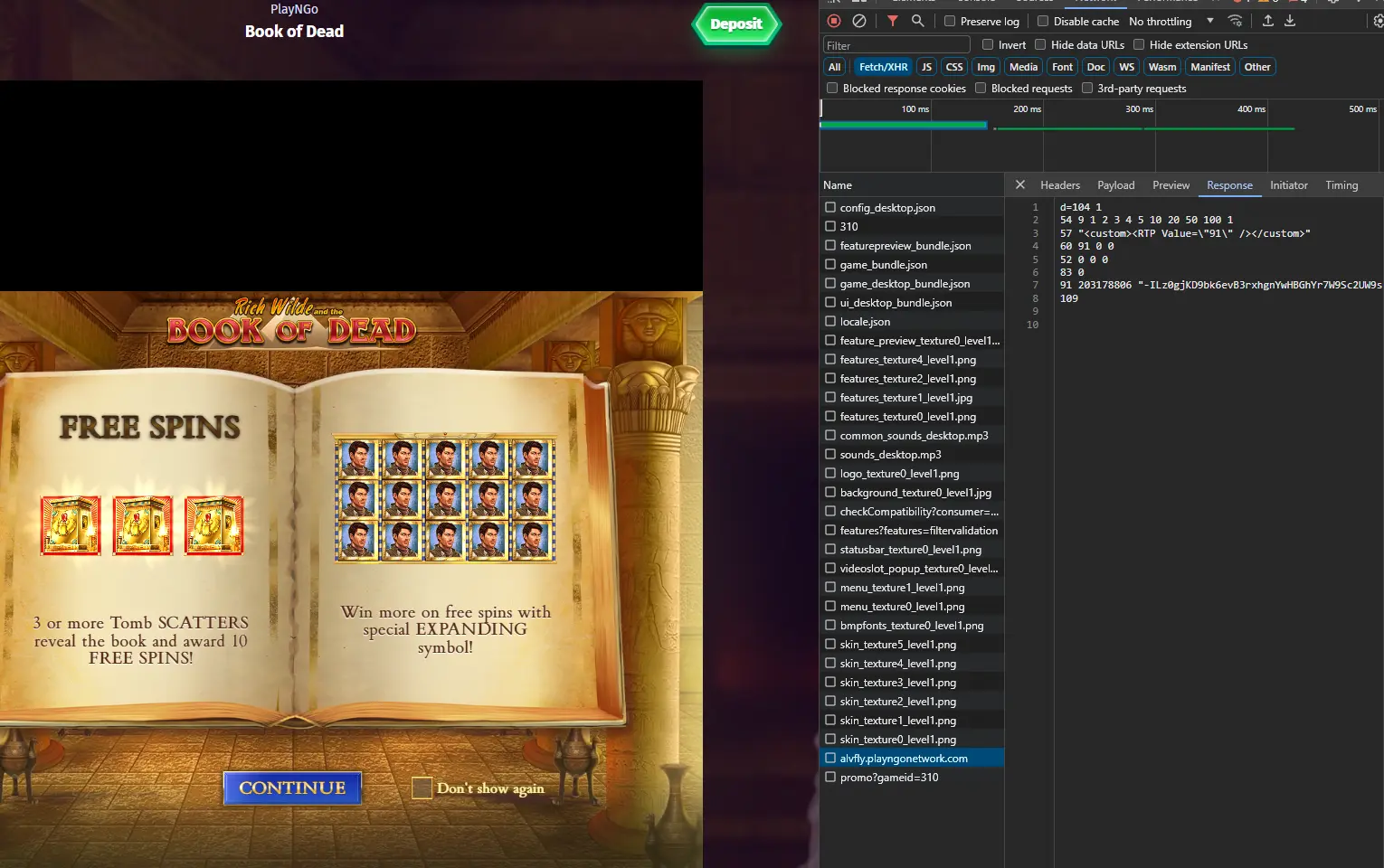Click the 200 ms timeline marker
Viewport: 1384px width, 868px height.
coord(1027,108)
